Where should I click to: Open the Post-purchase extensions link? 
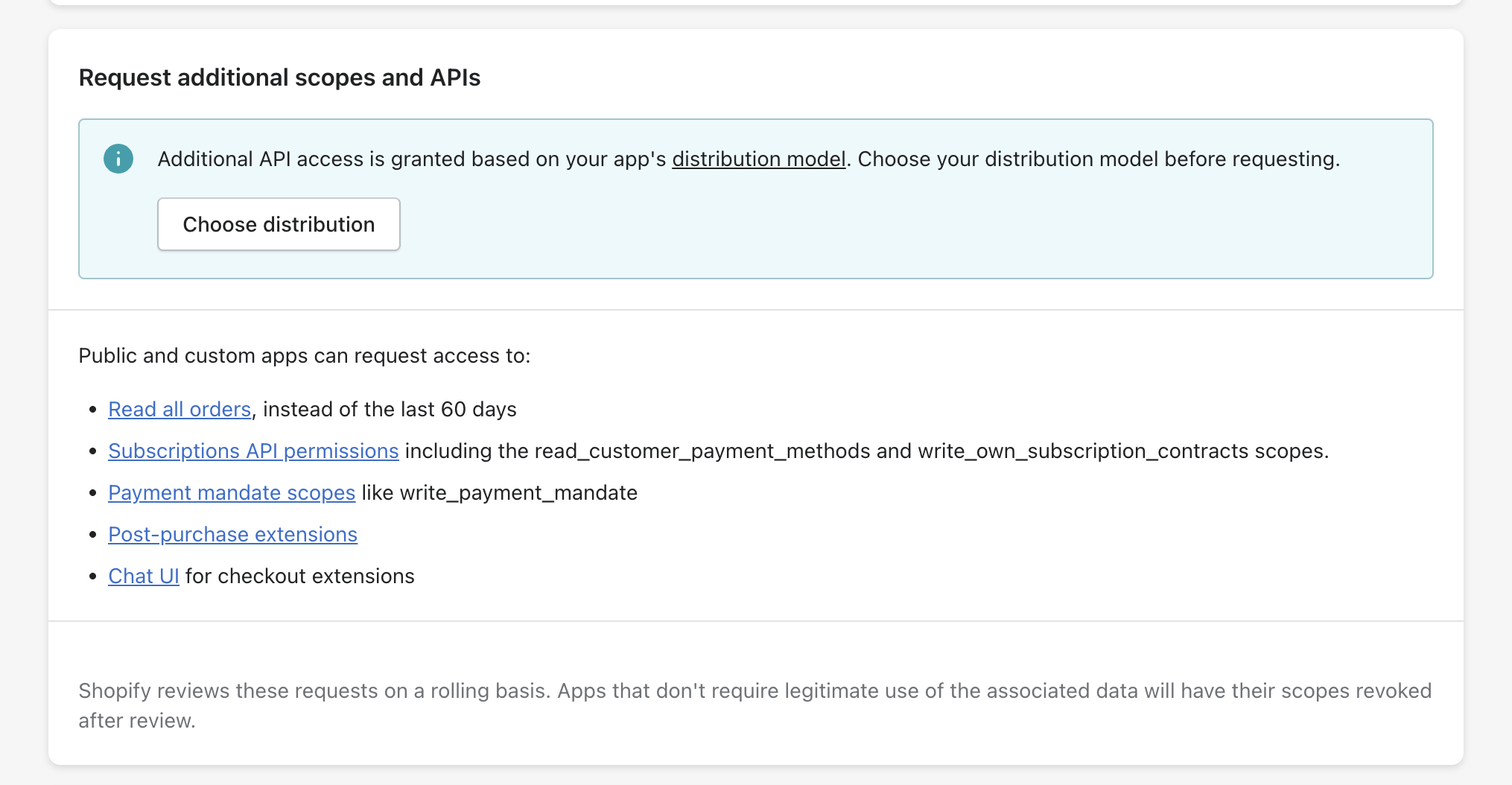tap(232, 534)
